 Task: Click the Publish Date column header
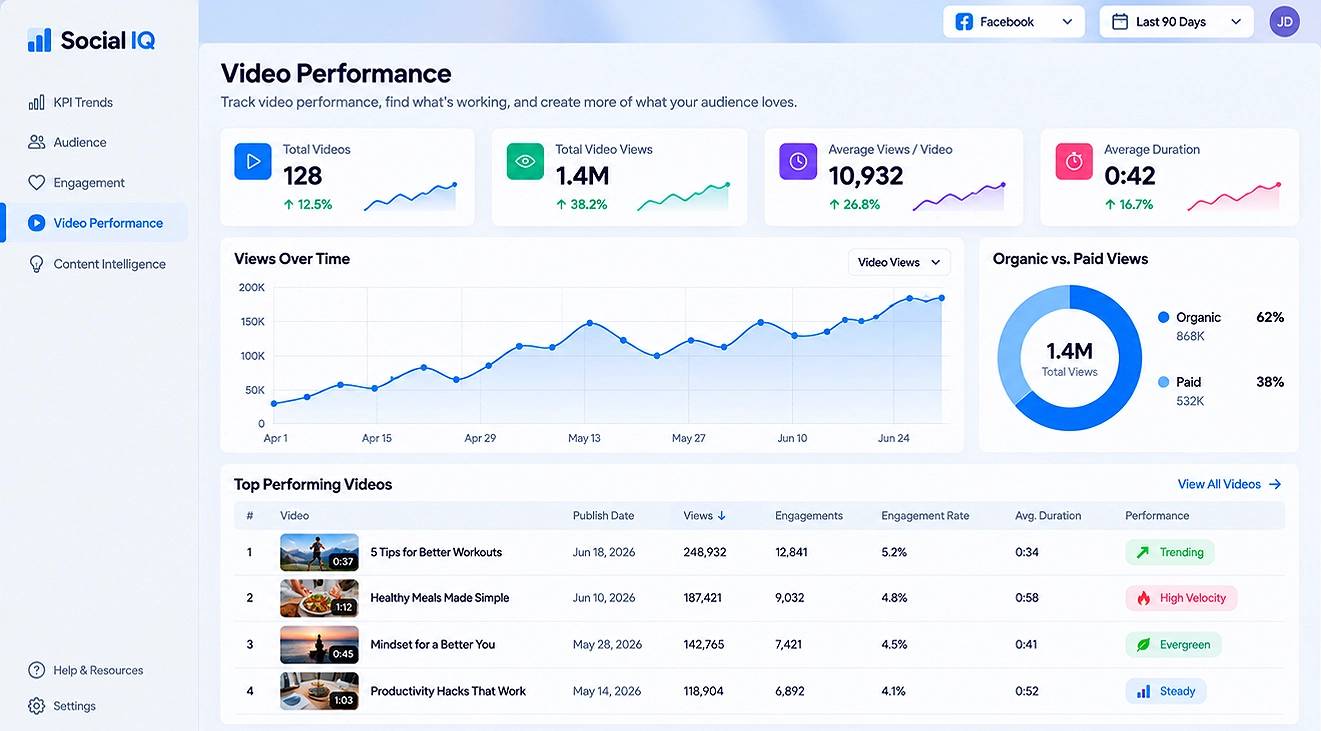[x=603, y=516]
